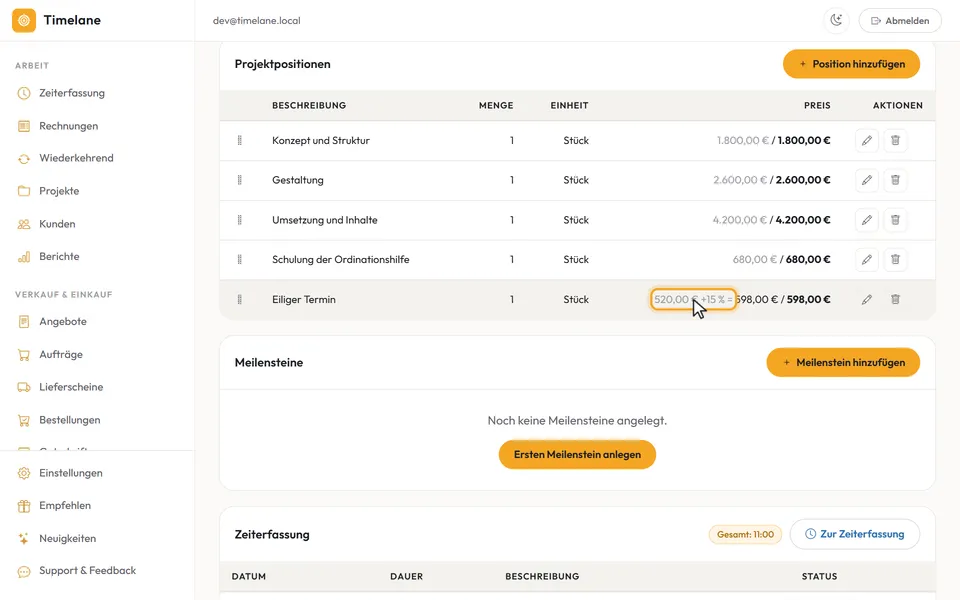Edit the Umsetzung und Inhalte position
Screen dimensions: 960x600
point(866,220)
